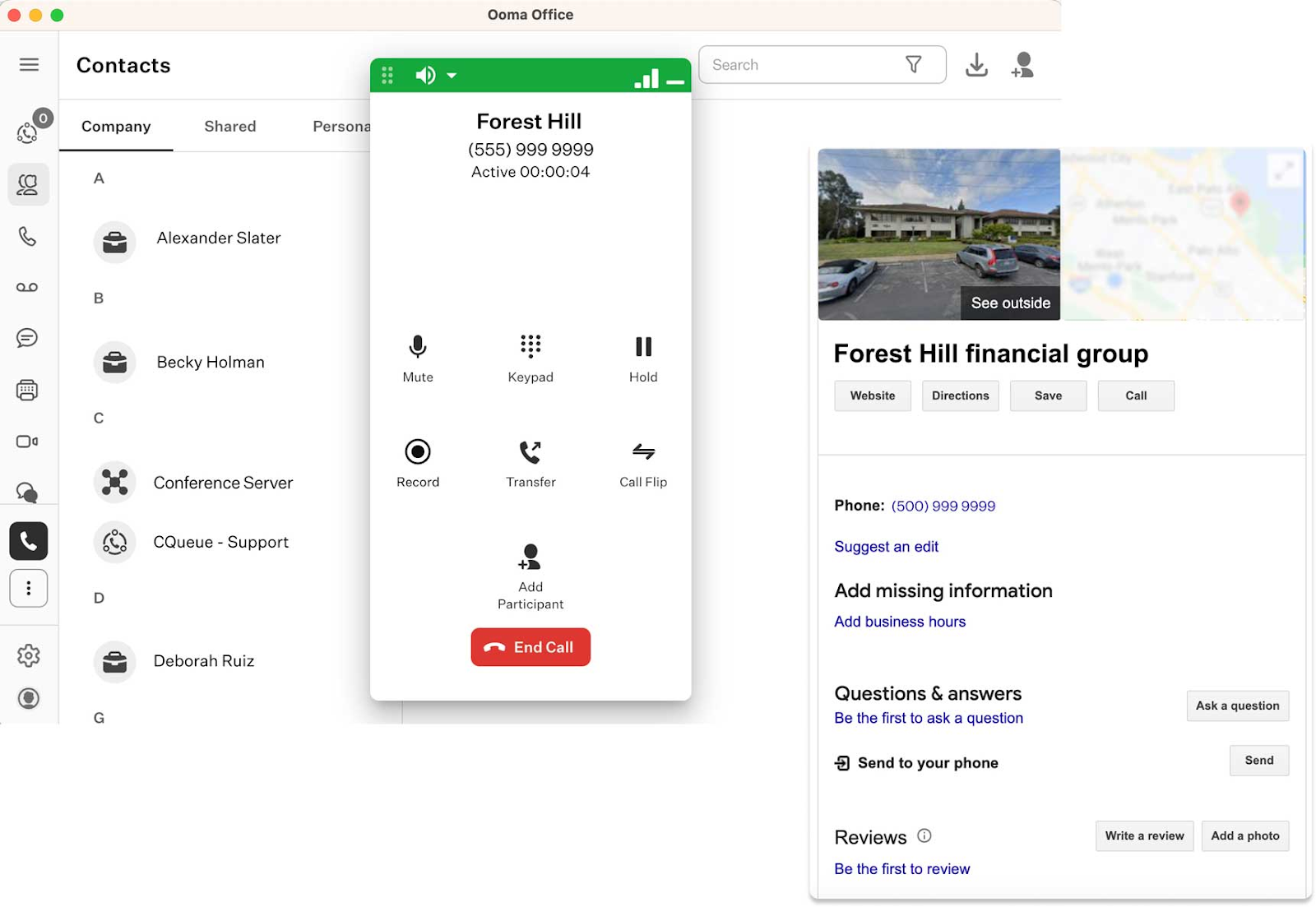
Task: Open the filter funnel in search box
Action: 913,64
